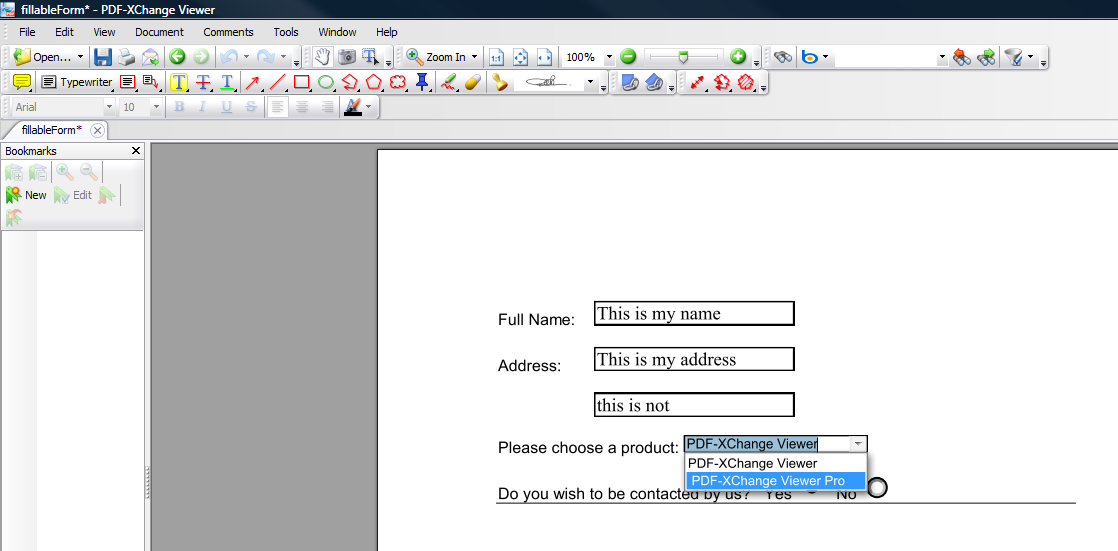This screenshot has width=1118, height=551.
Task: Open the Open button dropdown arrow
Action: pyautogui.click(x=80, y=57)
